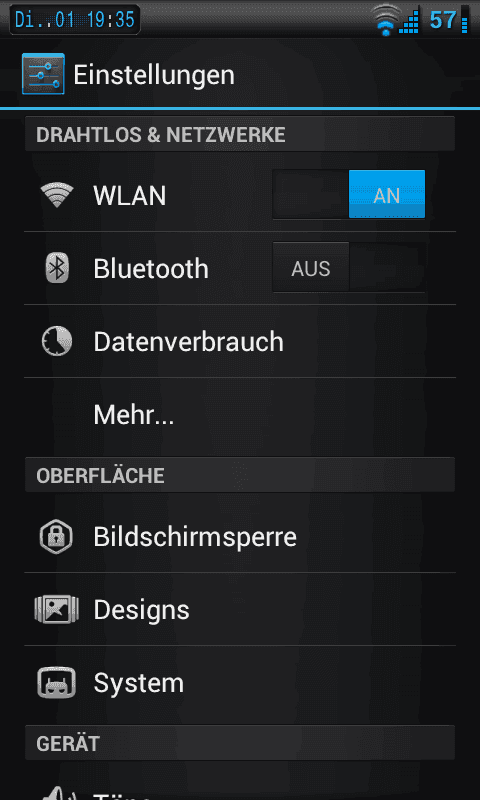Screen dimensions: 480x800
Task: Tap the WLAN label to open Wi-Fi settings
Action: 130,196
